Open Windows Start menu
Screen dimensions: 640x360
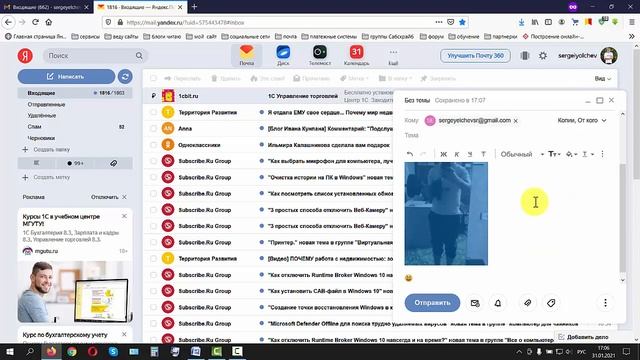pyautogui.click(x=10, y=351)
